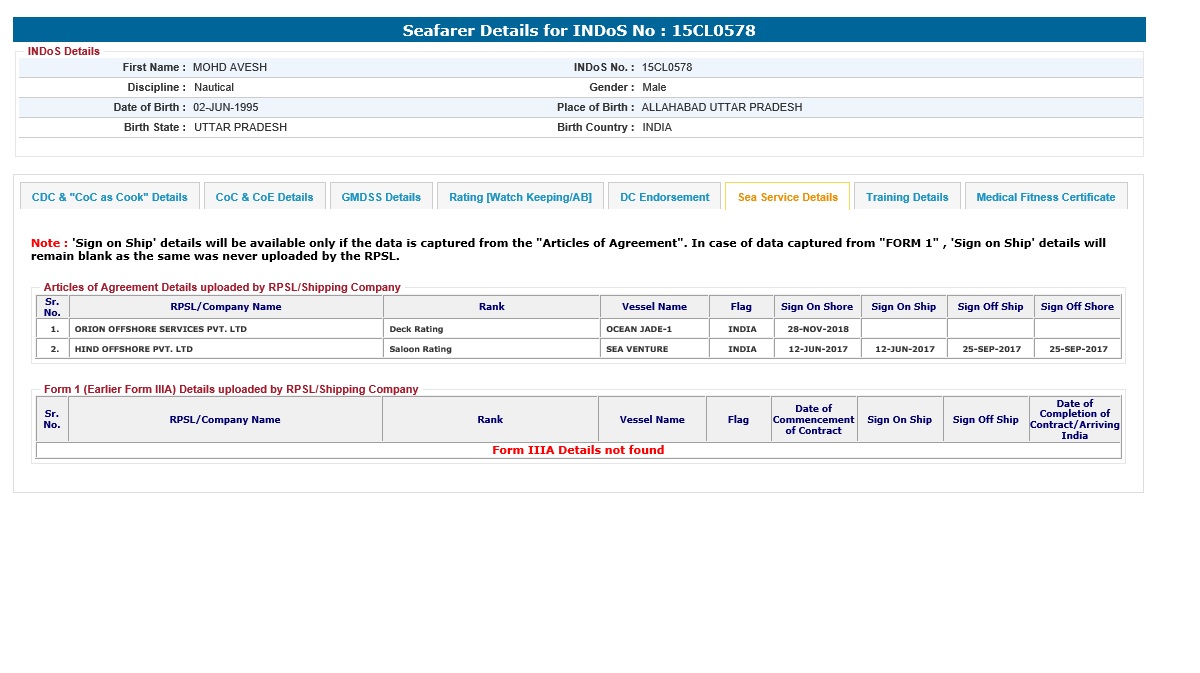This screenshot has width=1200, height=673.
Task: Click the Saloon Rating rank cell
Action: (420, 349)
